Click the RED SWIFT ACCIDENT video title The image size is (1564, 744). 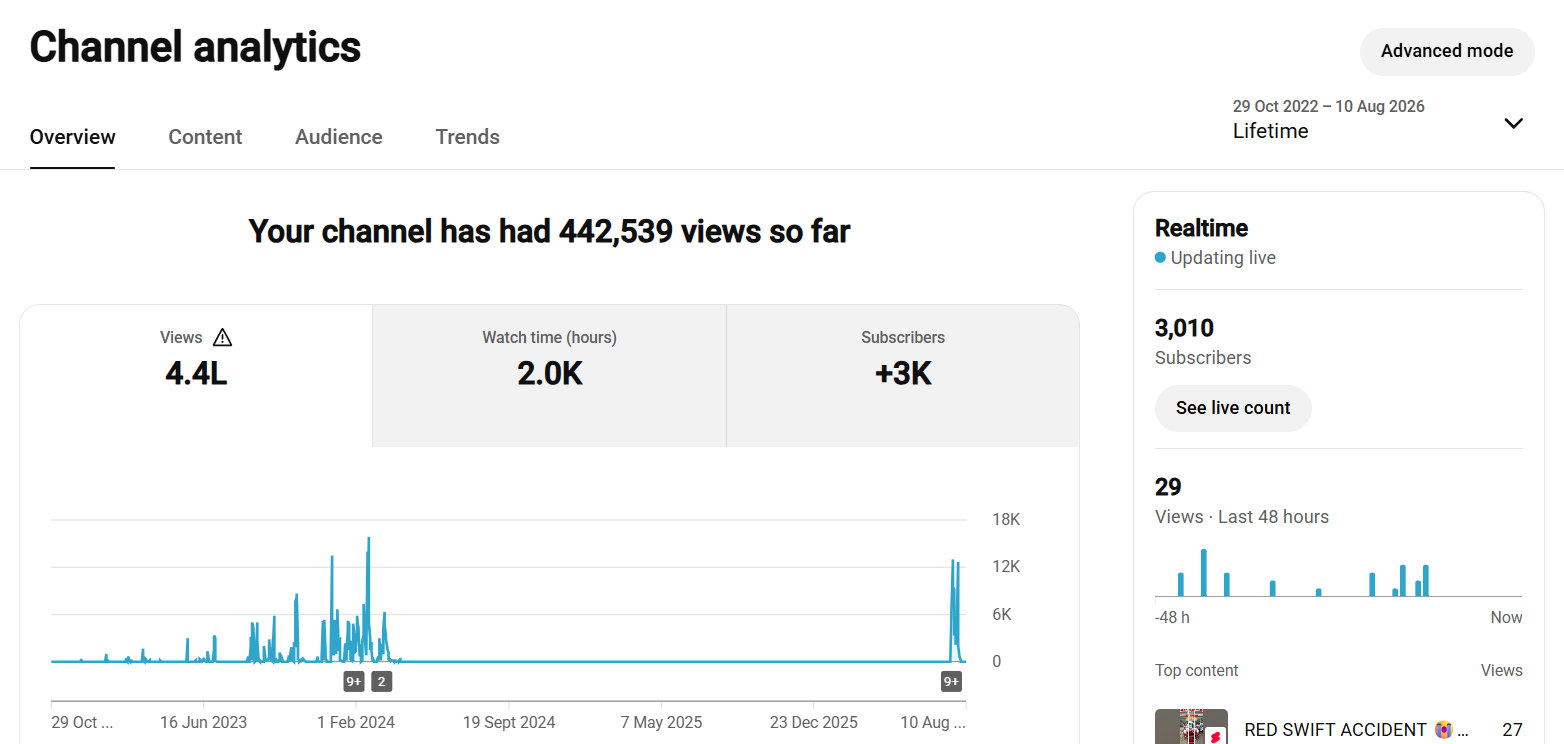1349,730
